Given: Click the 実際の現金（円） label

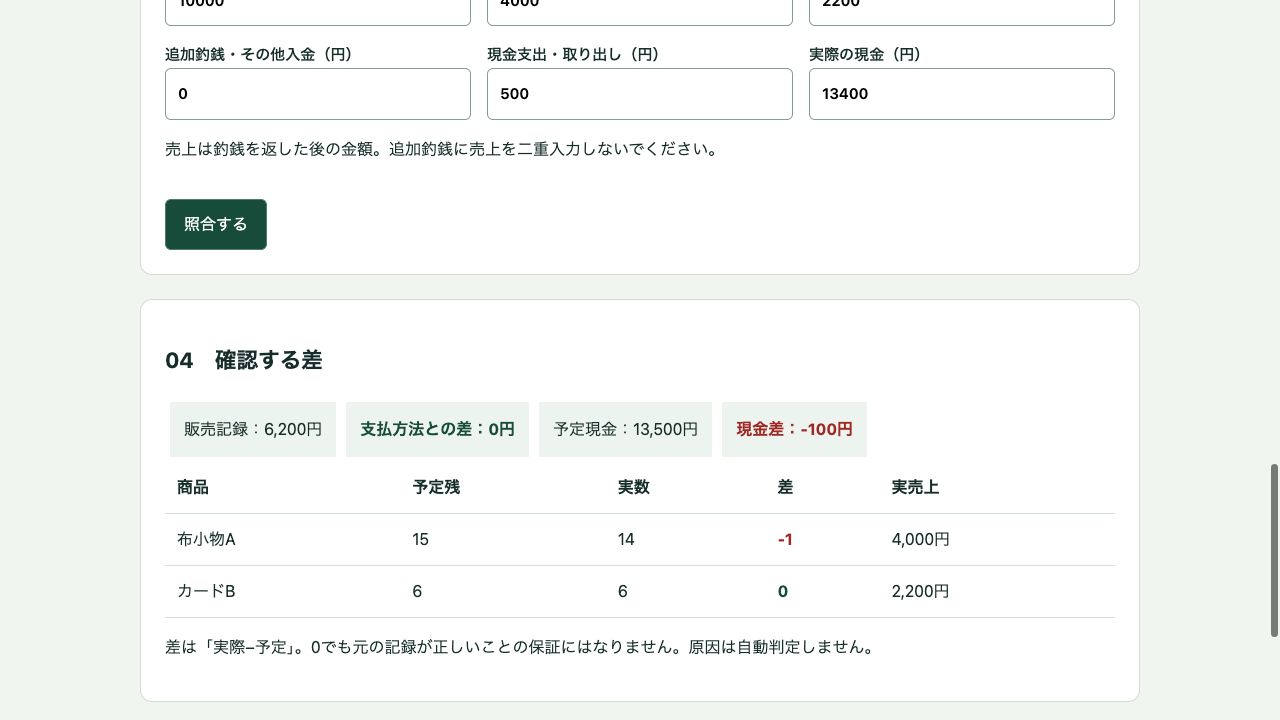Looking at the screenshot, I should tap(868, 54).
